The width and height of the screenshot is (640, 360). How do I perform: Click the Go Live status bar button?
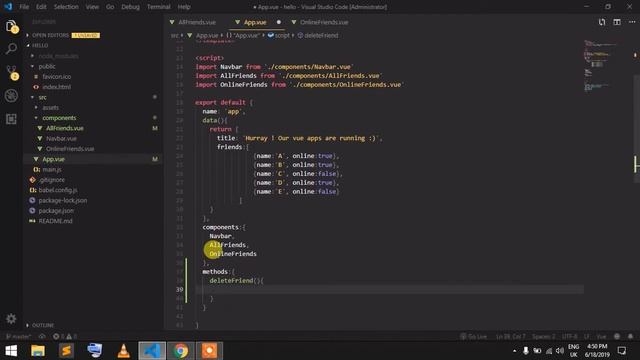[473, 337]
